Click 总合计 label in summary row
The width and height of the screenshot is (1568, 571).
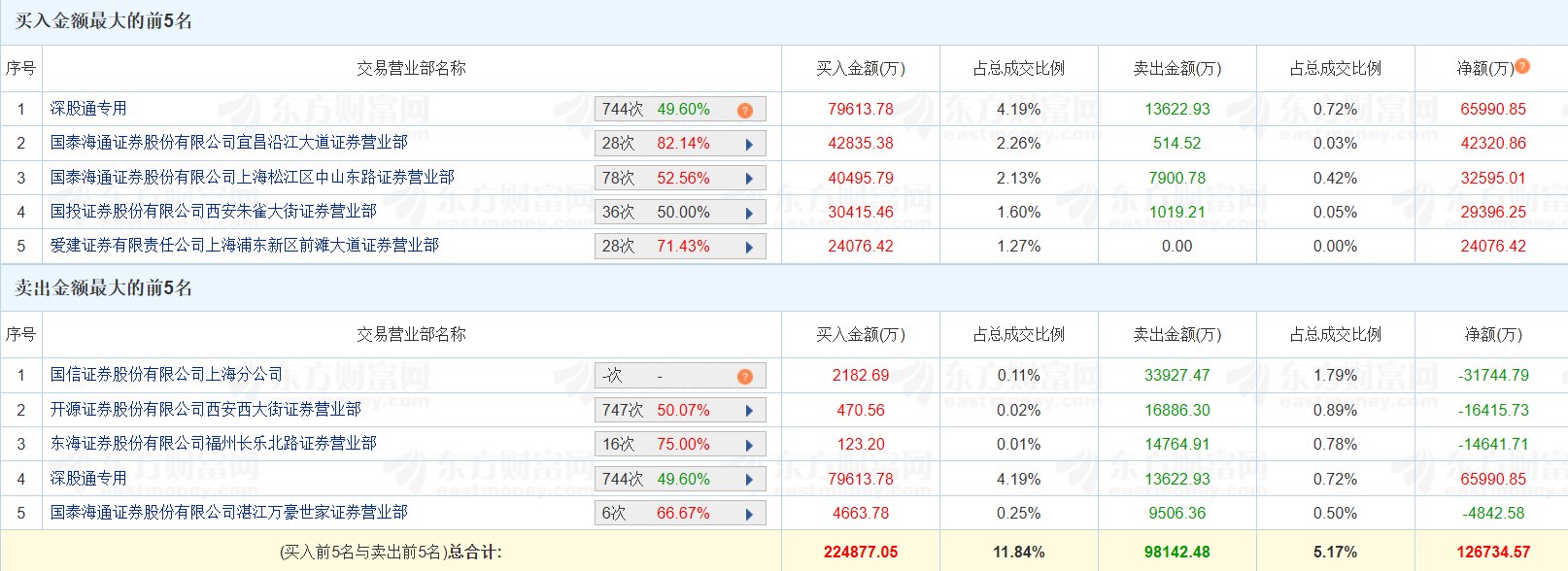coord(474,553)
